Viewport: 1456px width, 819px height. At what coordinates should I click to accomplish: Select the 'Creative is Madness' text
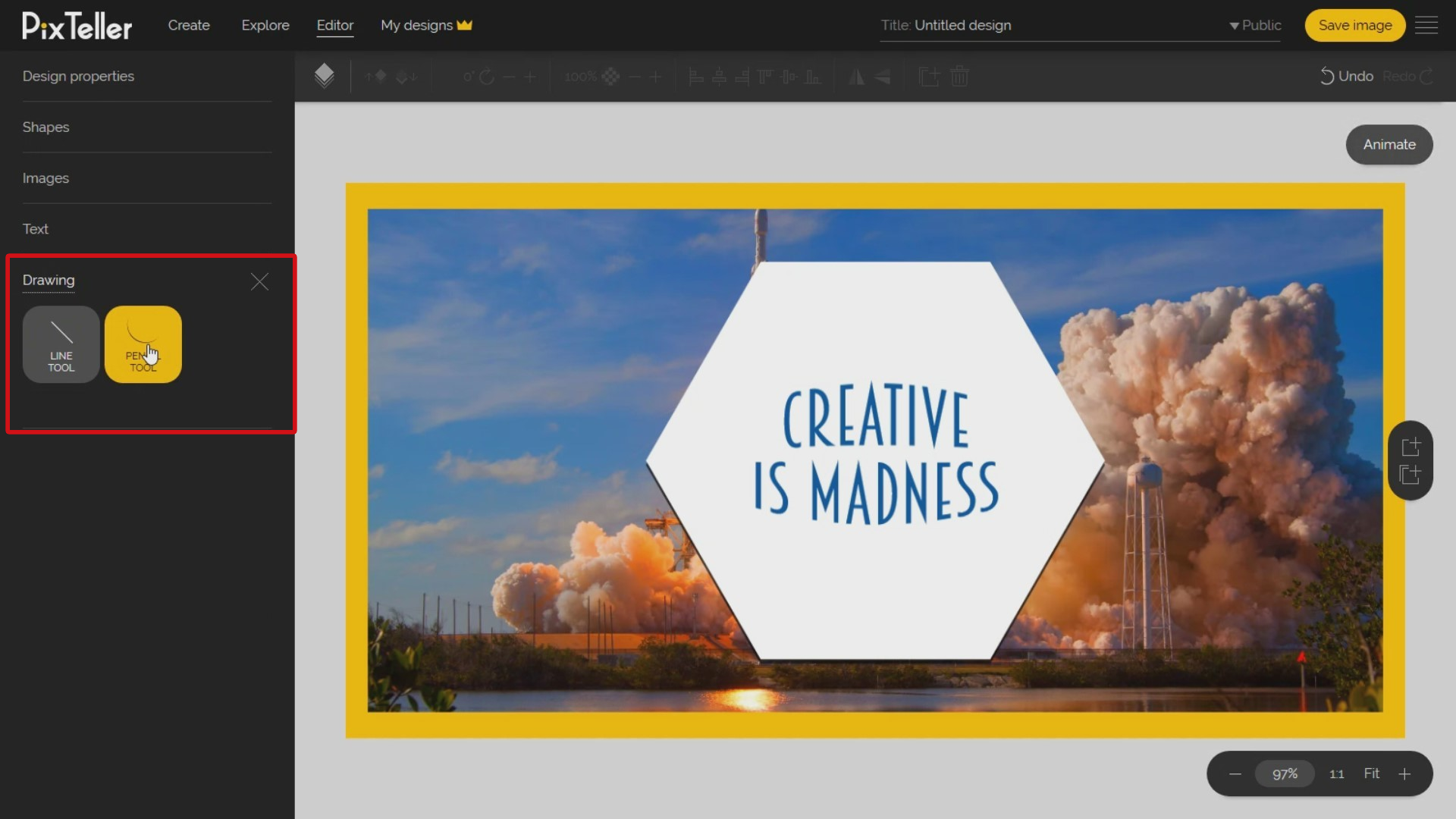click(x=876, y=453)
